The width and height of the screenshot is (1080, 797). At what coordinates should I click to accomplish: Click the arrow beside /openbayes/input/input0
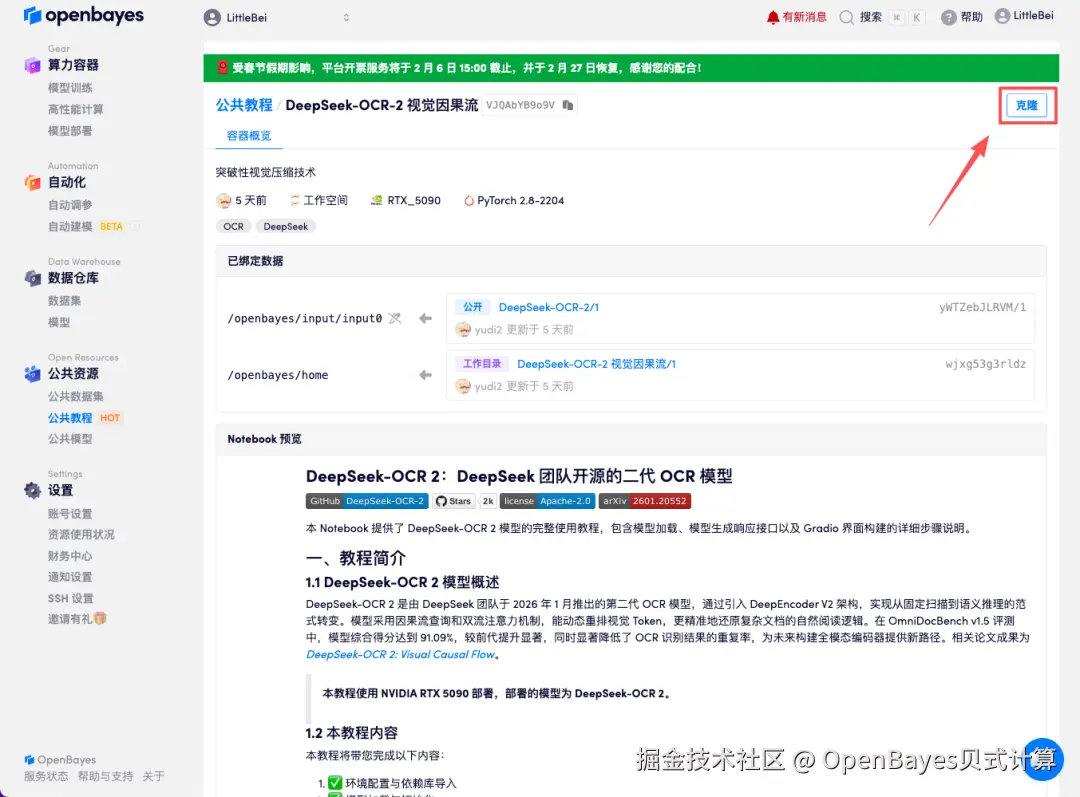pos(426,318)
